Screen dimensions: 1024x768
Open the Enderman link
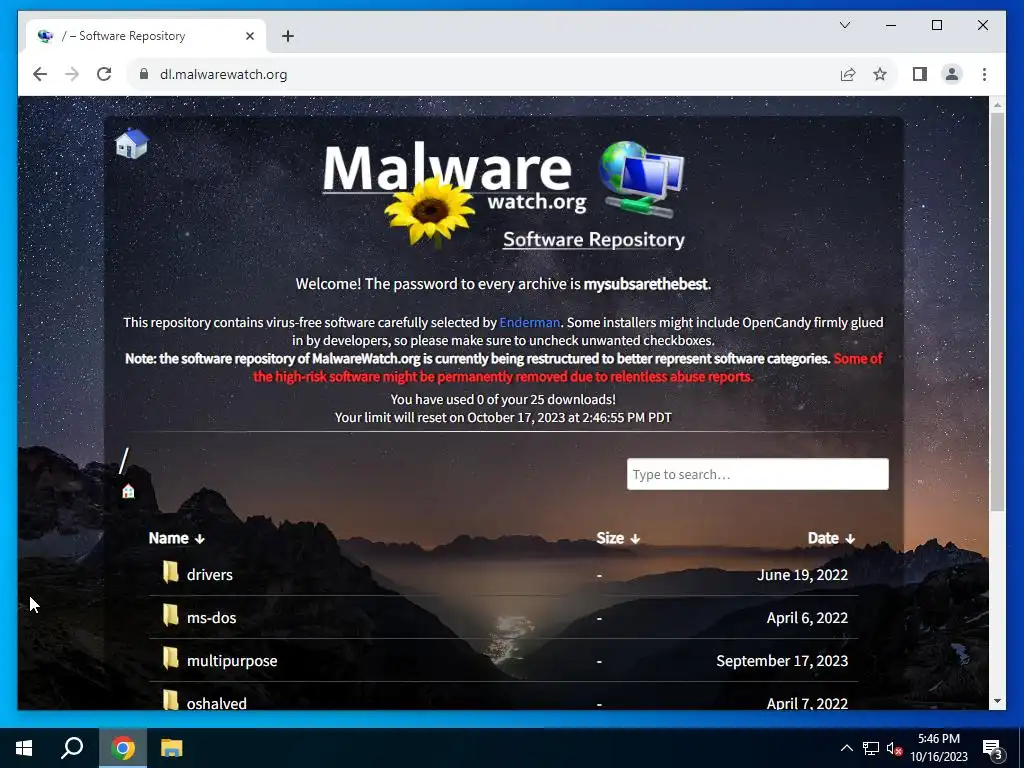pyautogui.click(x=530, y=322)
